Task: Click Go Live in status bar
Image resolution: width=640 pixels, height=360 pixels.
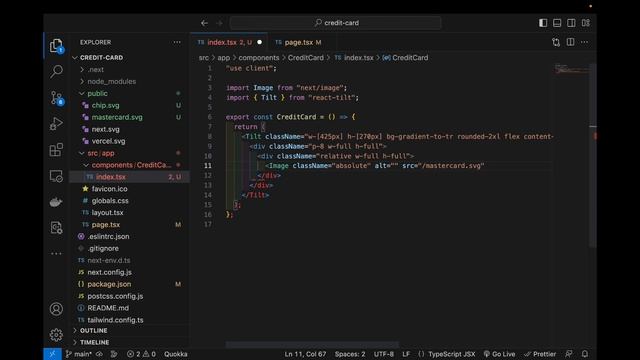Action: (x=499, y=354)
